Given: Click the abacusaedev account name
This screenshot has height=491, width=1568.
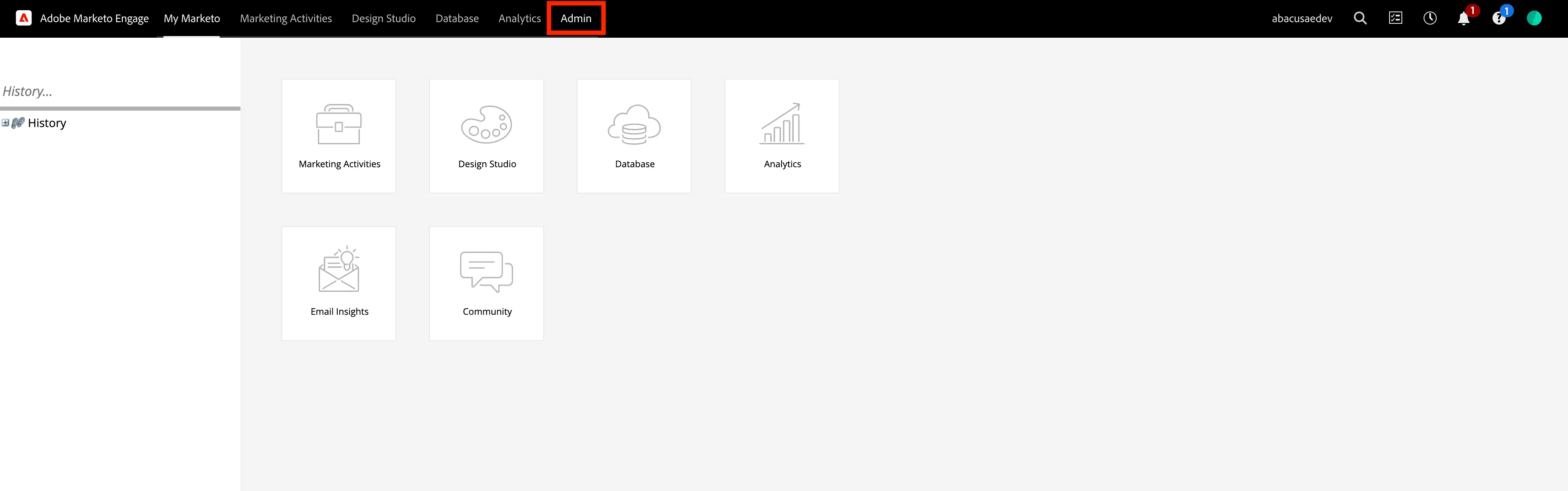Looking at the screenshot, I should [x=1302, y=18].
